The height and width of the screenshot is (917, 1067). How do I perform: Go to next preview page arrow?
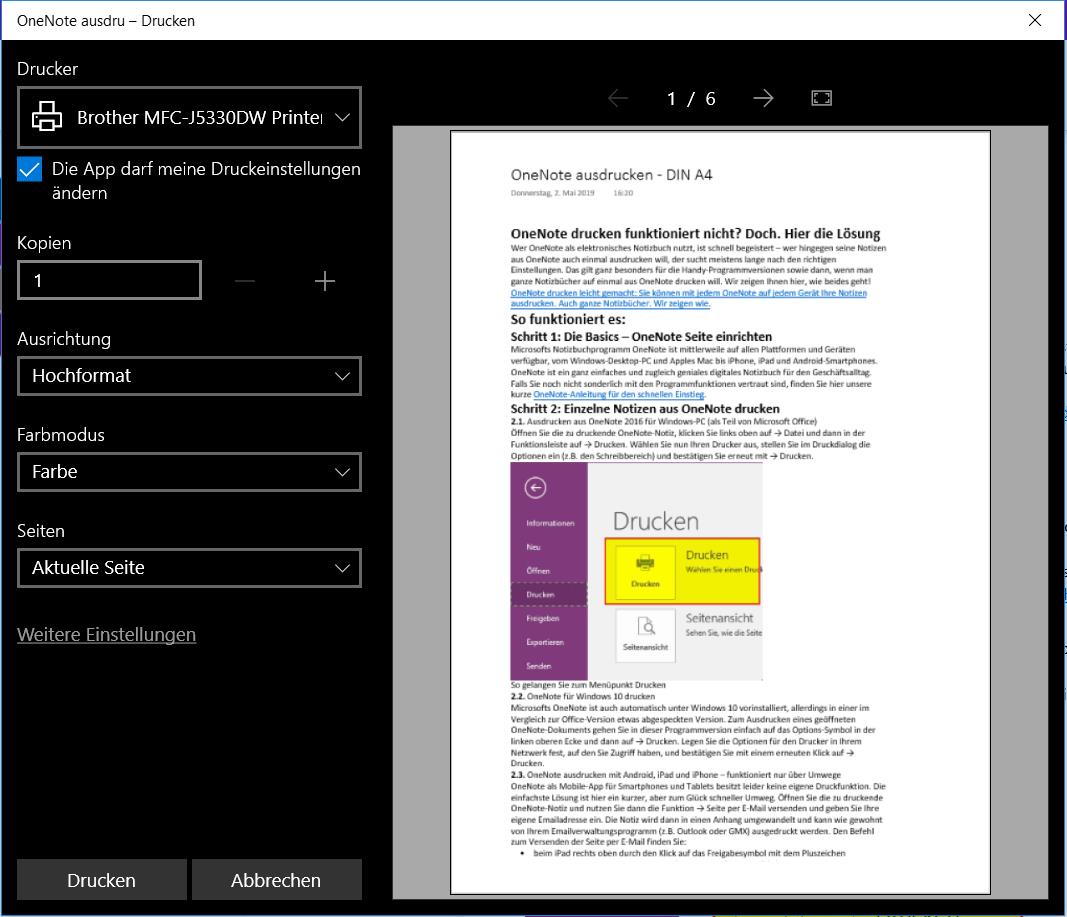click(764, 99)
